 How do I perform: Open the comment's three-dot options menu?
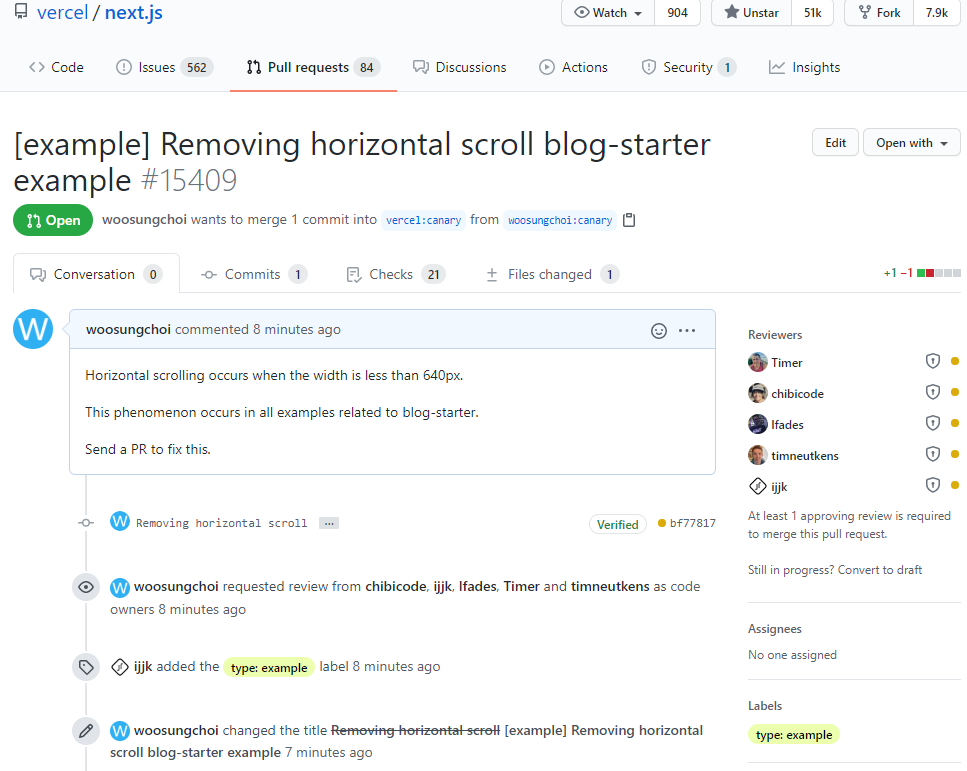click(687, 330)
